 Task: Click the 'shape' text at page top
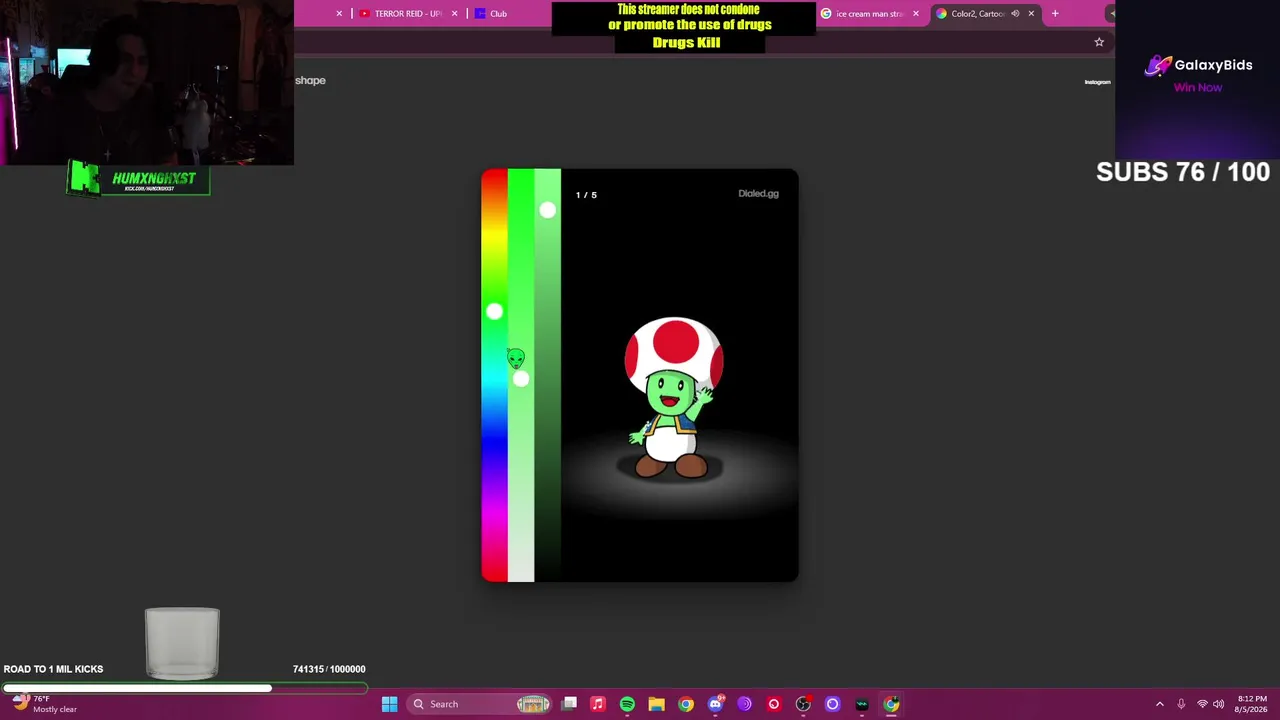click(310, 80)
